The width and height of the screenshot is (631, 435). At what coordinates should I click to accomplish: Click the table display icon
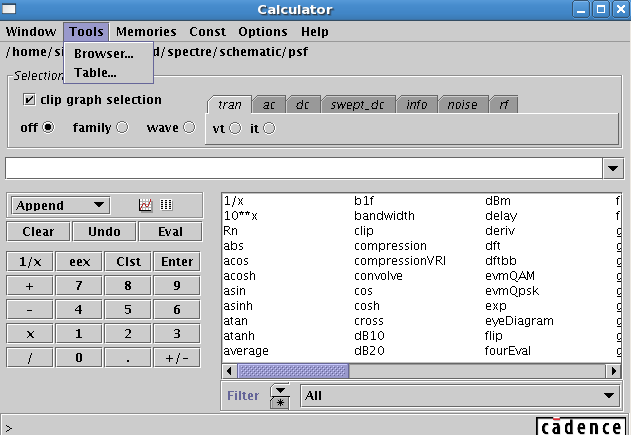tap(166, 205)
